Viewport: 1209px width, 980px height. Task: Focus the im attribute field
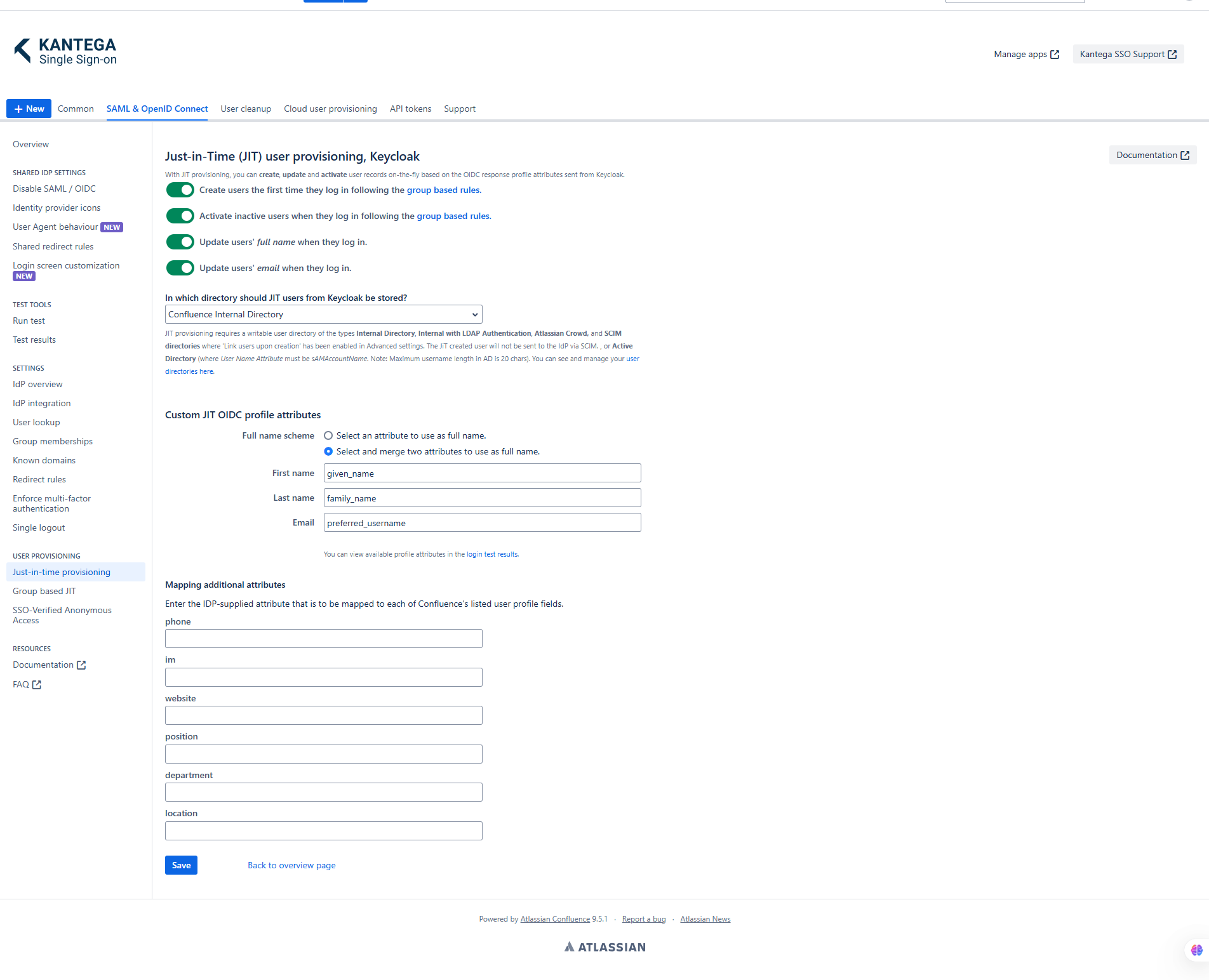[324, 678]
